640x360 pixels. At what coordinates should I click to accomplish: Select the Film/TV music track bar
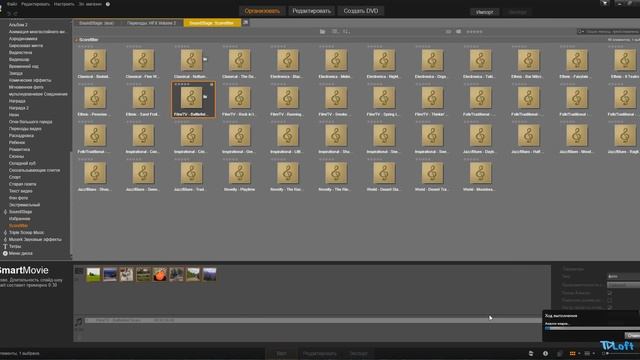point(313,320)
